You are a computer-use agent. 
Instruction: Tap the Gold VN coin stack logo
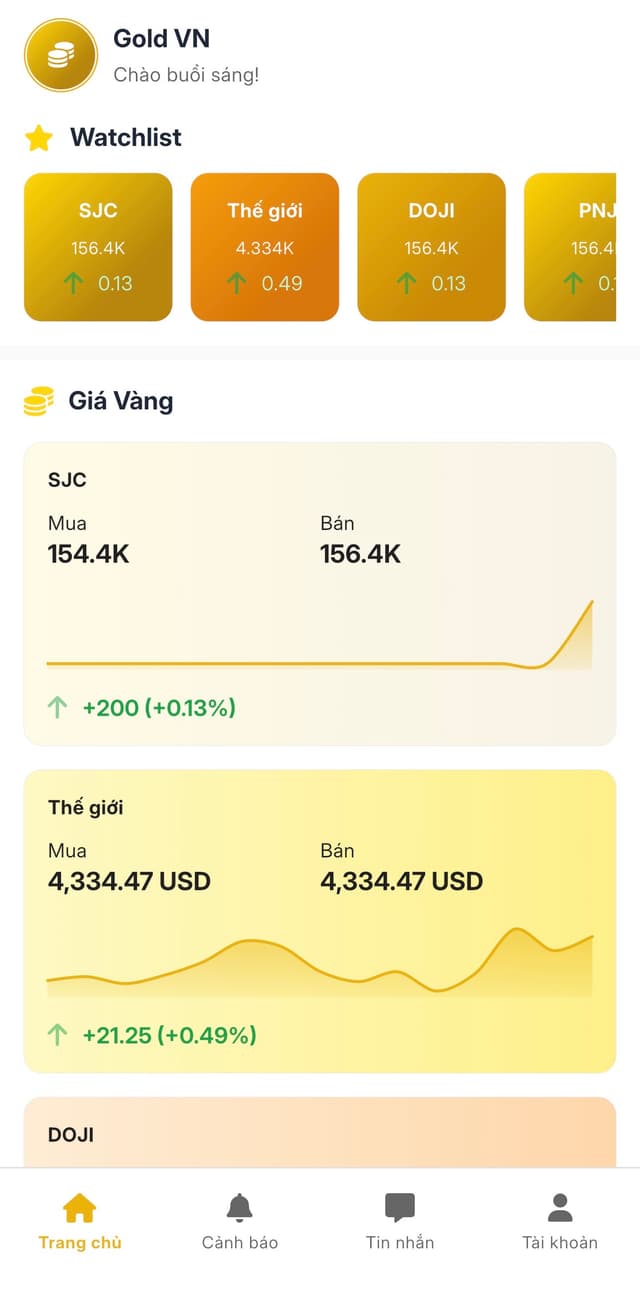coord(61,56)
